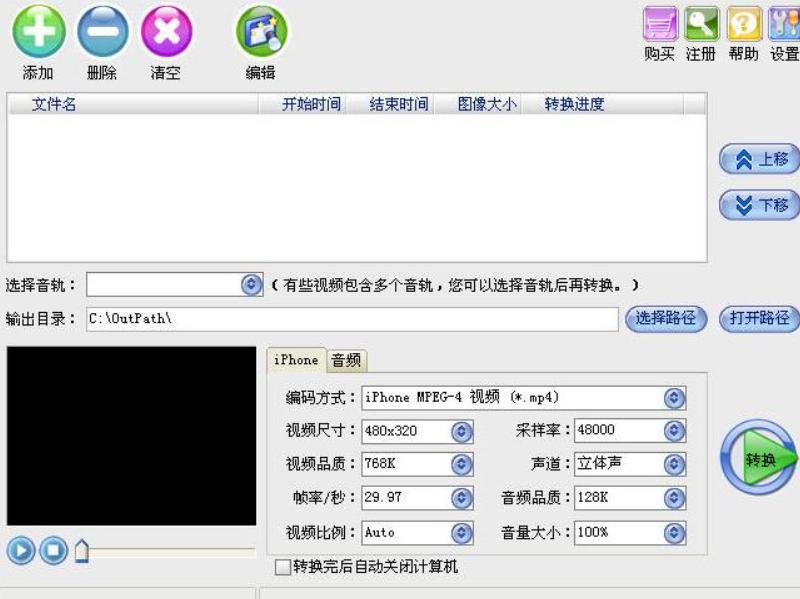Click the 添加 (Add) icon to add files
Screen dimensions: 800x599
click(x=38, y=33)
